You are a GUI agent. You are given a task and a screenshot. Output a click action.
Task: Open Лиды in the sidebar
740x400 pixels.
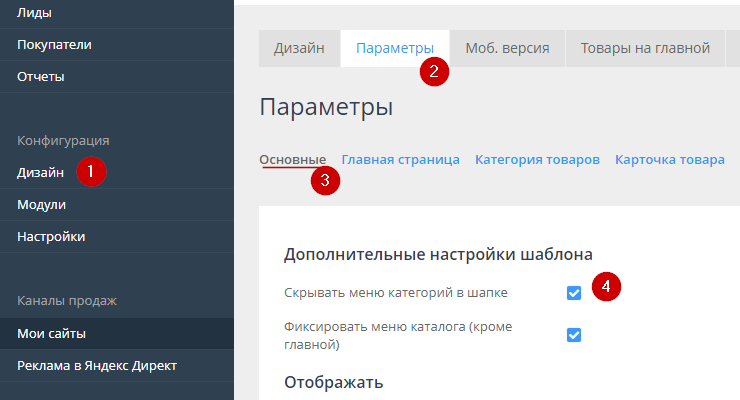point(34,13)
